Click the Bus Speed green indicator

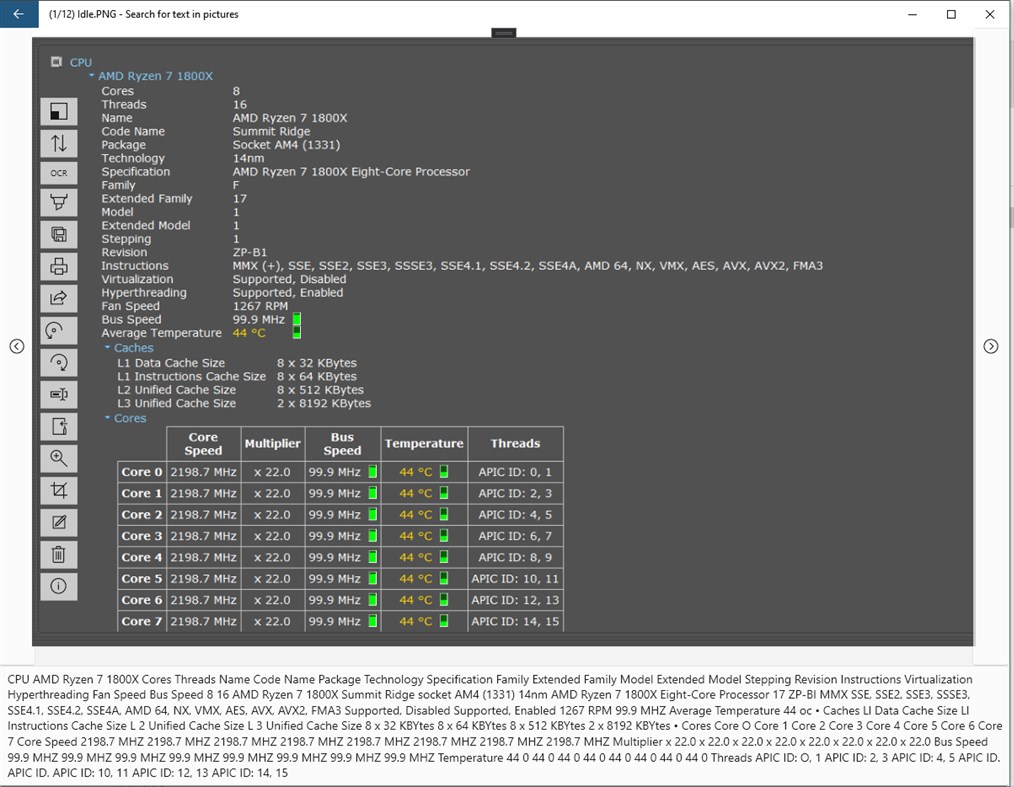coord(297,319)
